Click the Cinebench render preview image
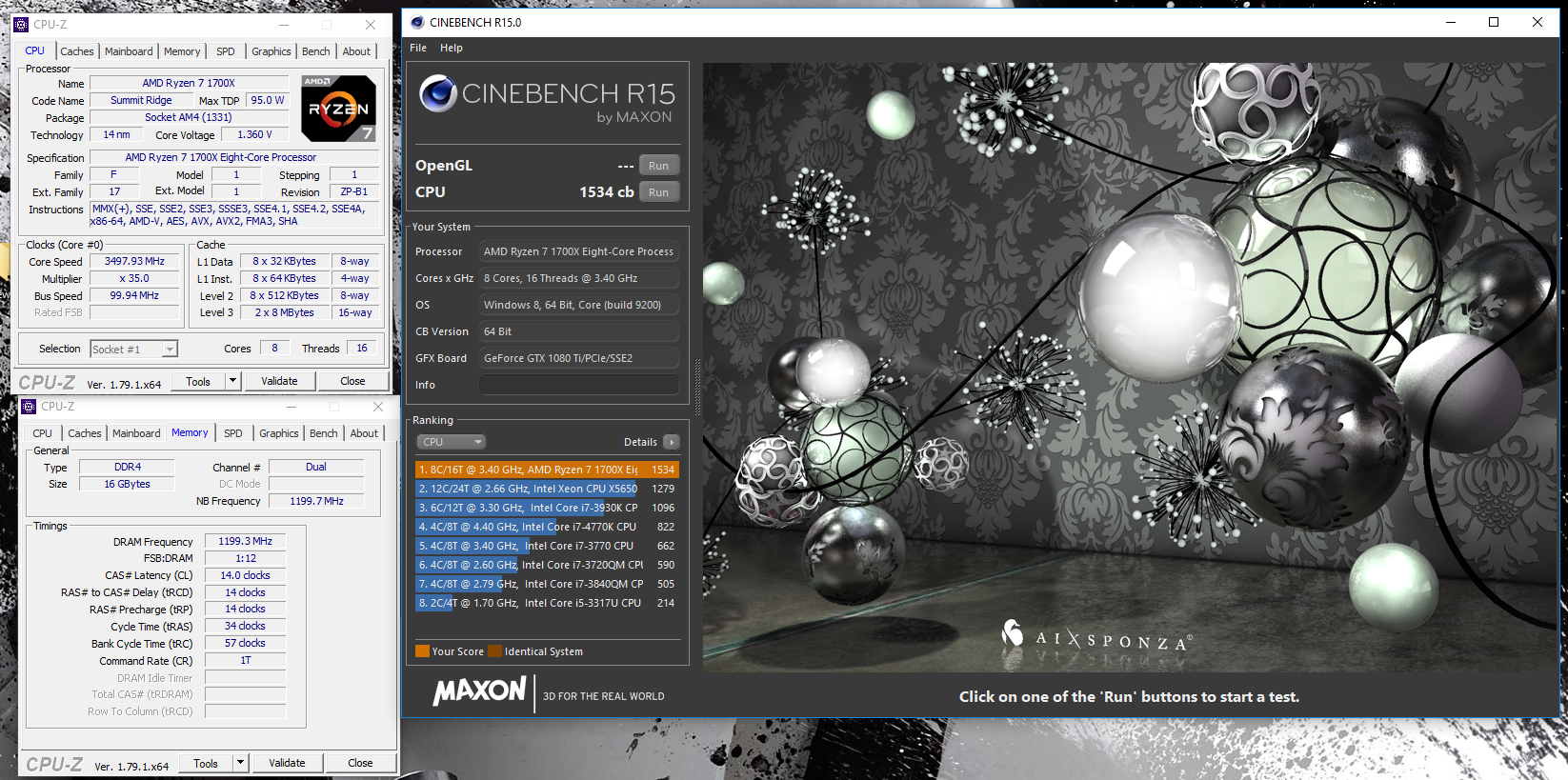Image resolution: width=1568 pixels, height=780 pixels. (x=1130, y=368)
